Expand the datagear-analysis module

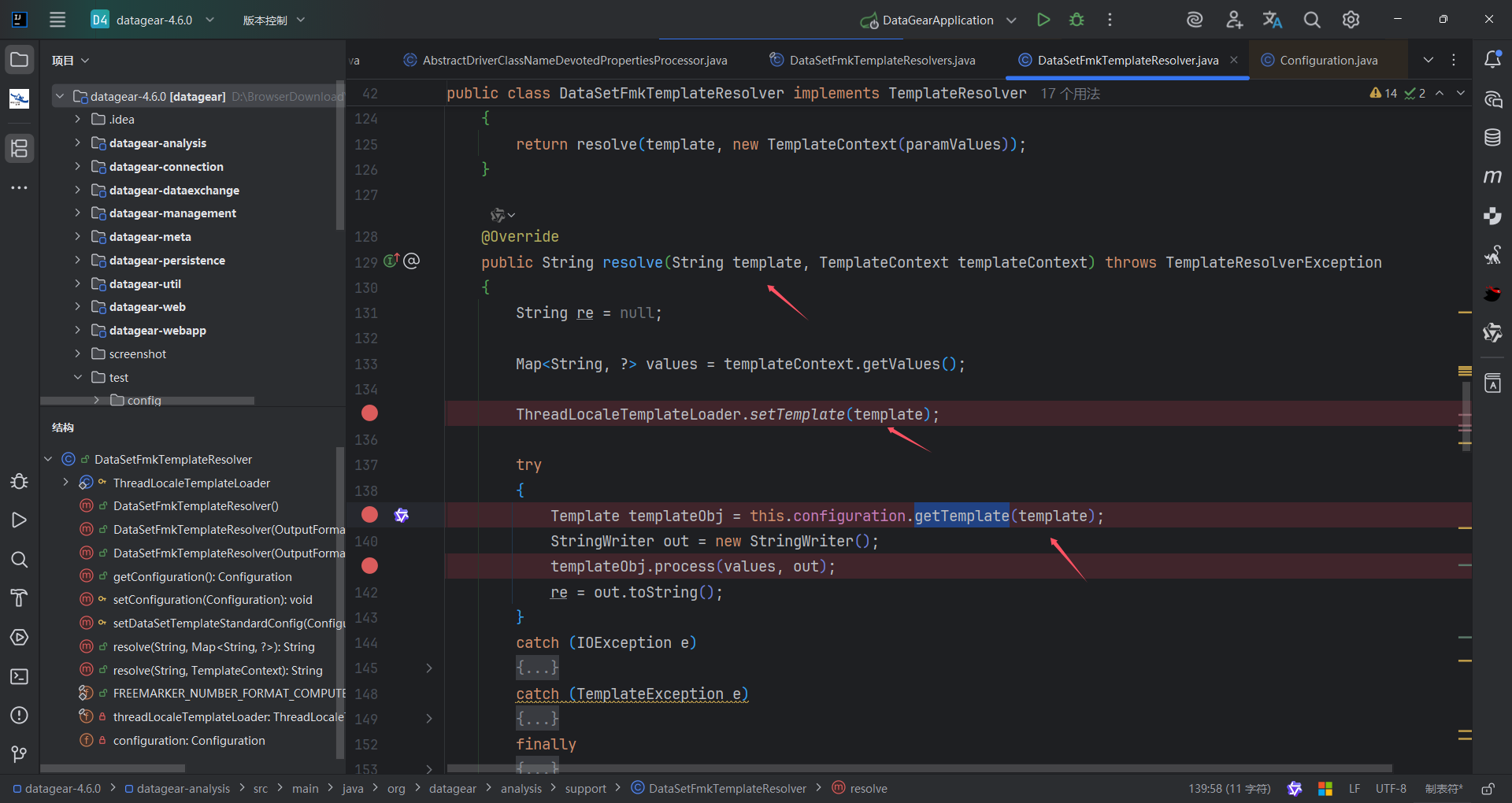tap(77, 142)
